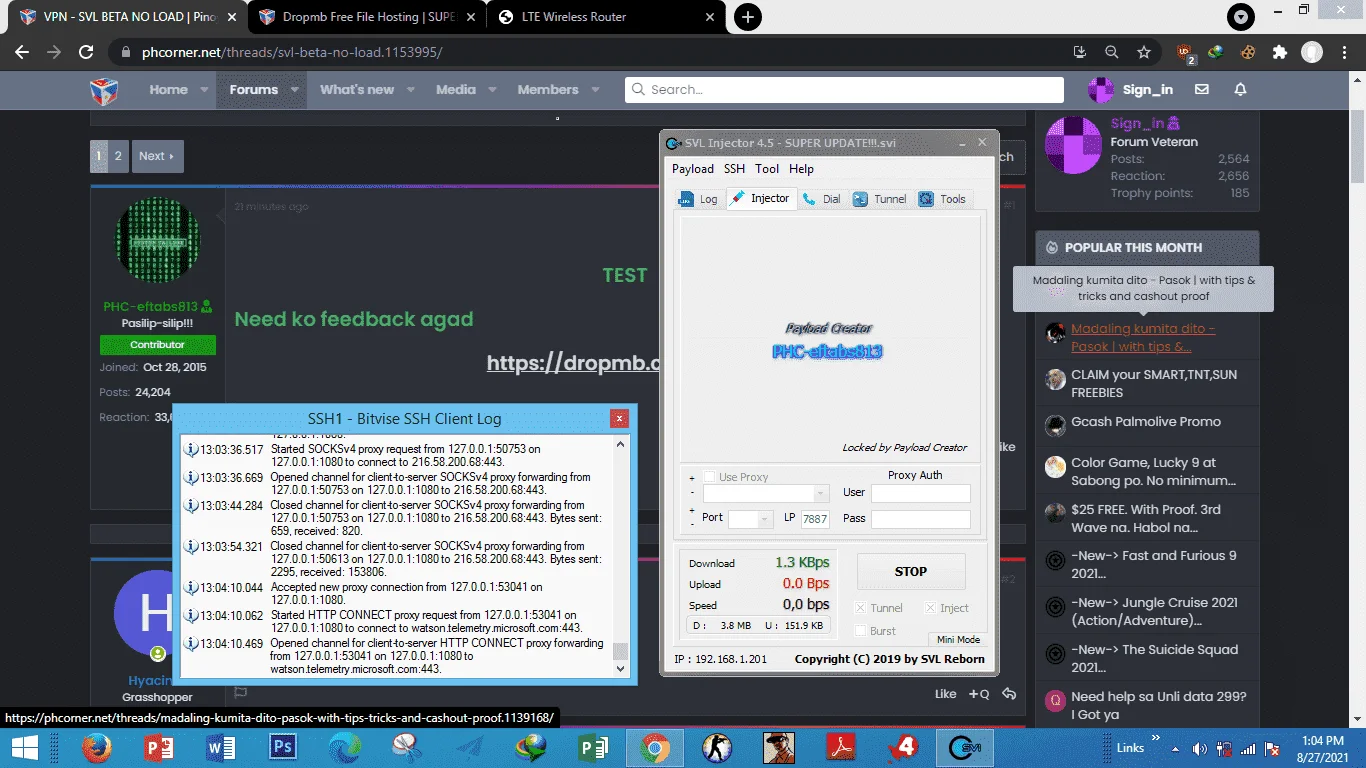The image size is (1366, 768).
Task: Click the reply arrow icon
Action: click(x=1009, y=694)
